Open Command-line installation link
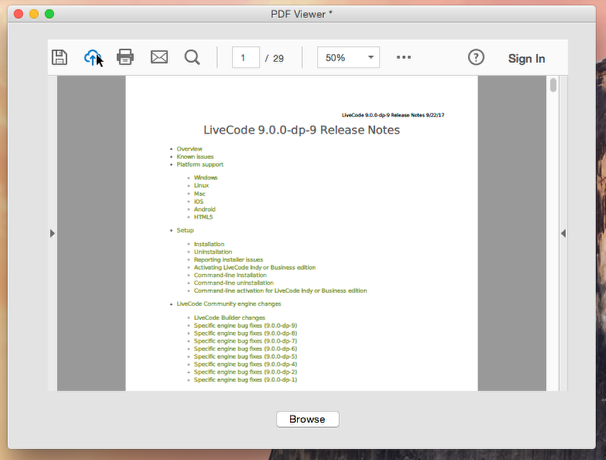 [x=230, y=275]
